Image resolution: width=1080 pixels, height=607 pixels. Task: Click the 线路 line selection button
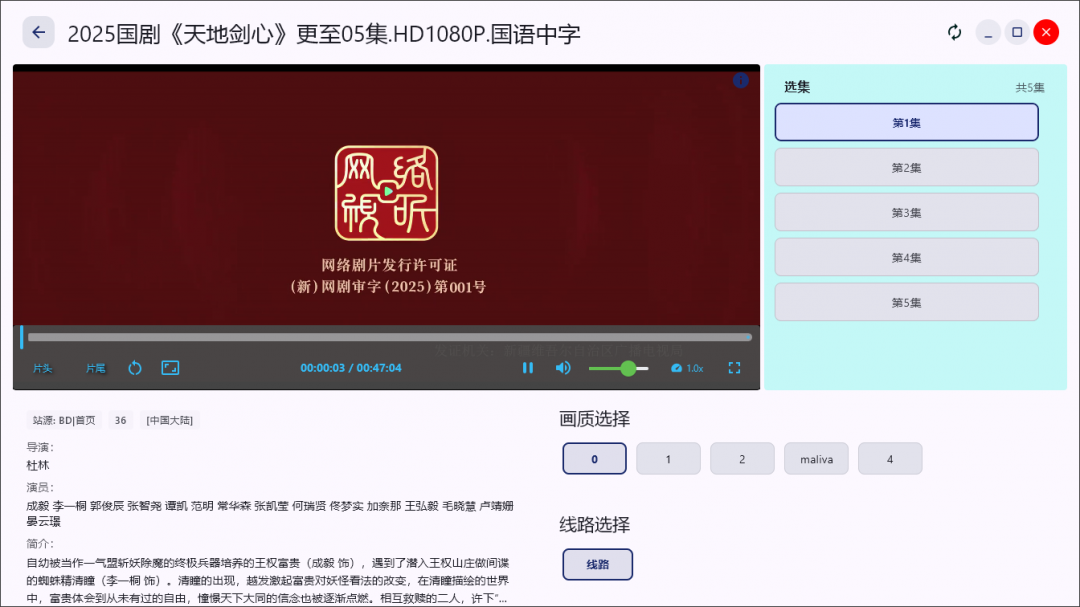(x=597, y=564)
